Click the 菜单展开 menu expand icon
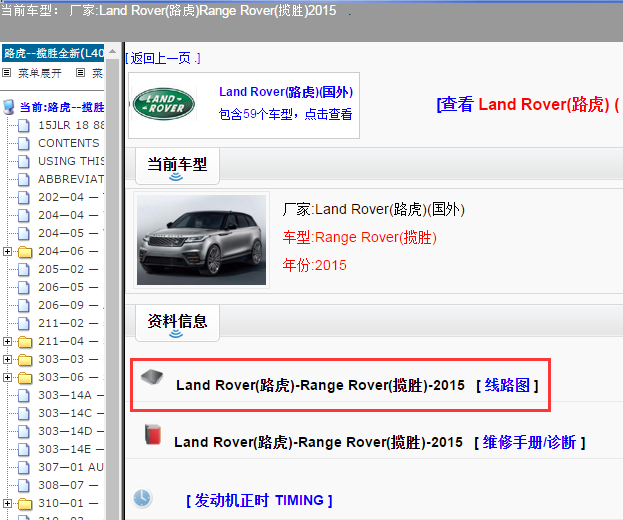Image resolution: width=623 pixels, height=520 pixels. (x=6, y=72)
